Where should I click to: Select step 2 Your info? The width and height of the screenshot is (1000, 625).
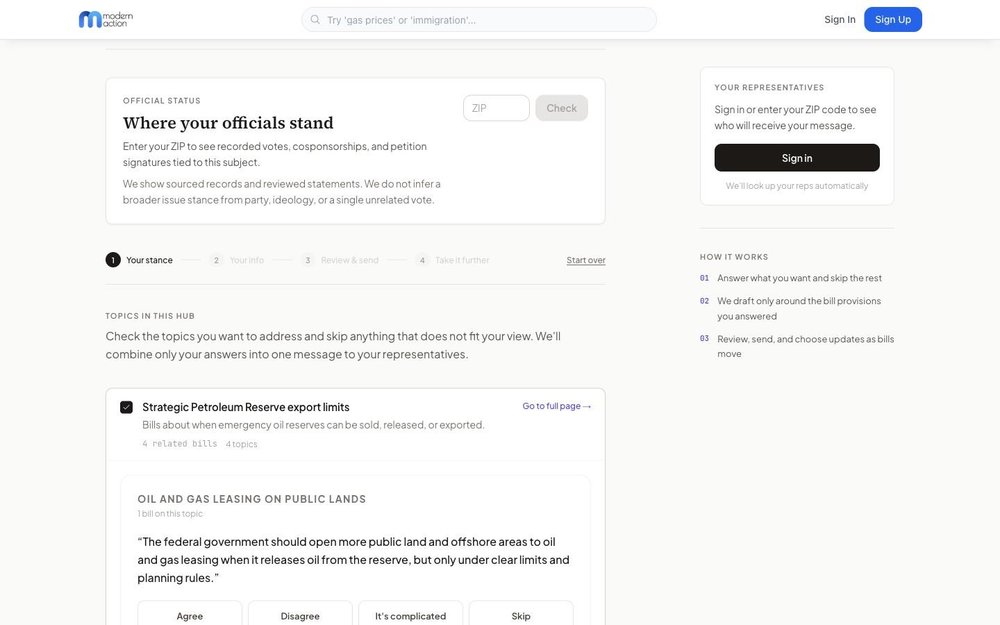(237, 260)
